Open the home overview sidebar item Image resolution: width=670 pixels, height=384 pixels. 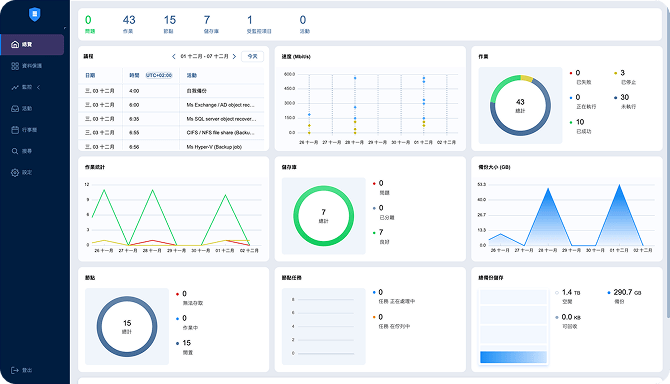click(x=32, y=44)
